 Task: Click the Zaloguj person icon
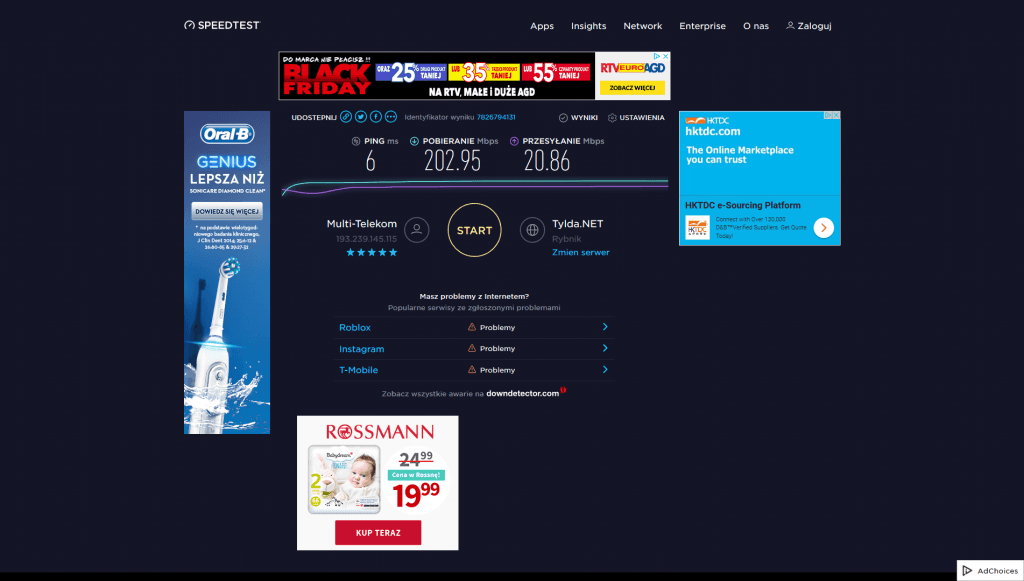pyautogui.click(x=790, y=25)
